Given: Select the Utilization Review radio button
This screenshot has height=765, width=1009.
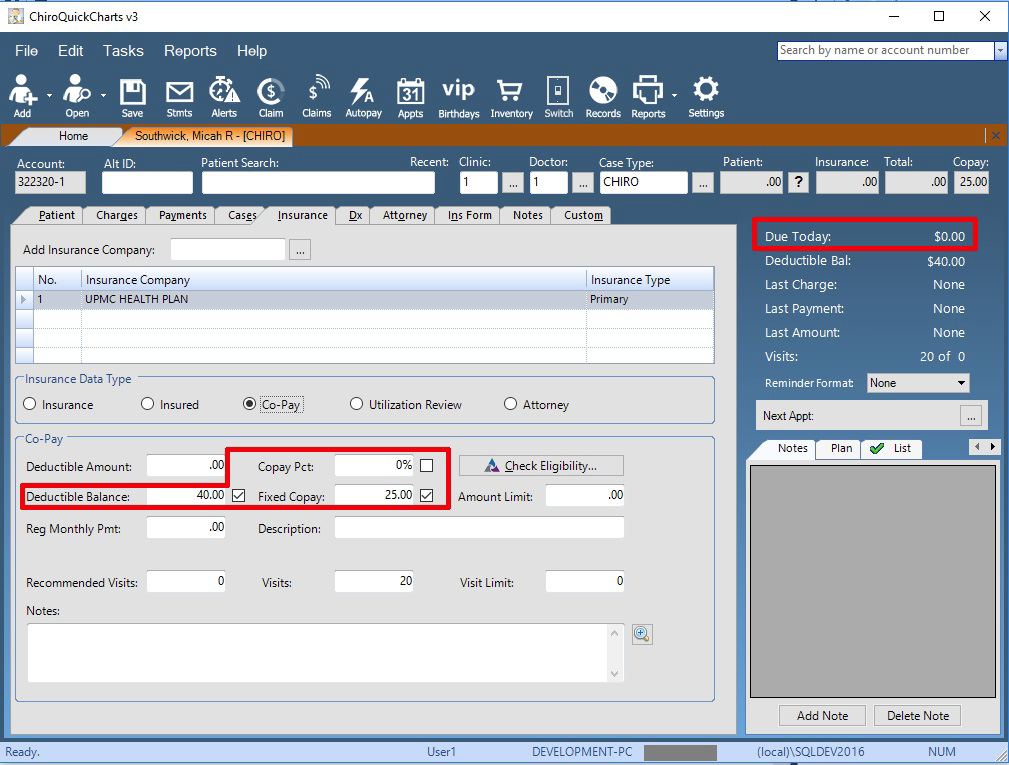Looking at the screenshot, I should click(357, 405).
